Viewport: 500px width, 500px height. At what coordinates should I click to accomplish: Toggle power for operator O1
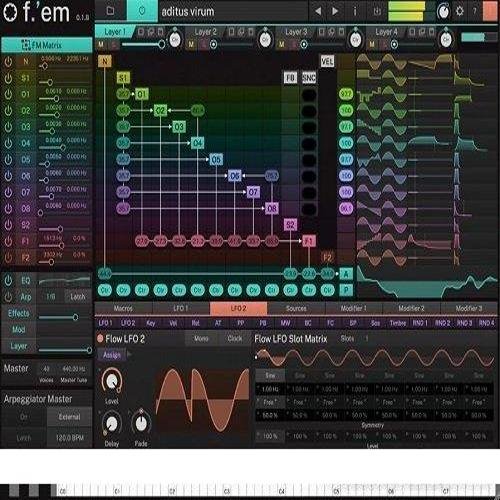pyautogui.click(x=8, y=94)
